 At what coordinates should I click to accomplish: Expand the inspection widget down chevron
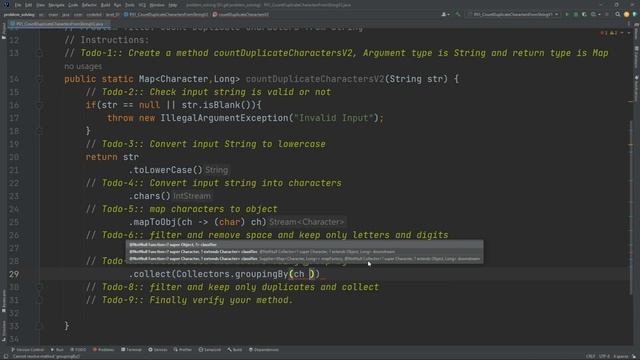point(629,33)
